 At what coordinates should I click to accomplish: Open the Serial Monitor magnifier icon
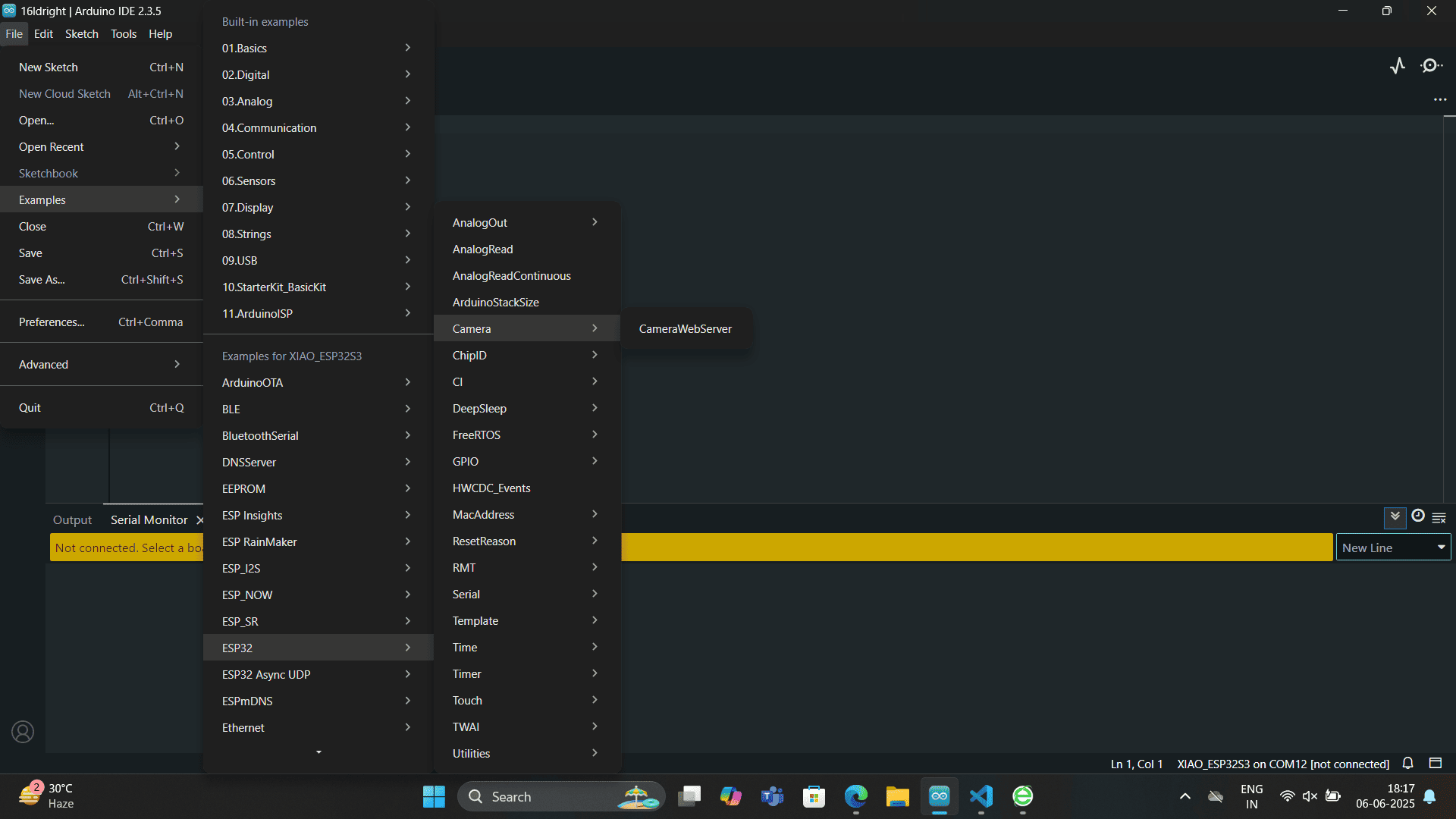click(1431, 66)
